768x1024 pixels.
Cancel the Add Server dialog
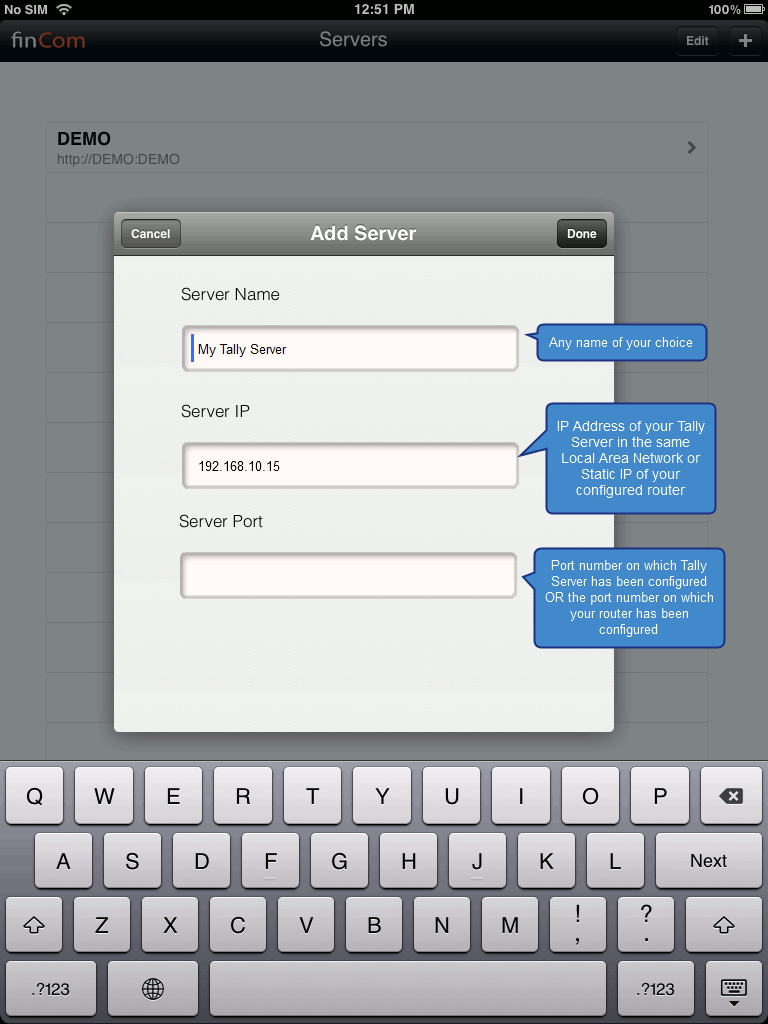coord(150,234)
